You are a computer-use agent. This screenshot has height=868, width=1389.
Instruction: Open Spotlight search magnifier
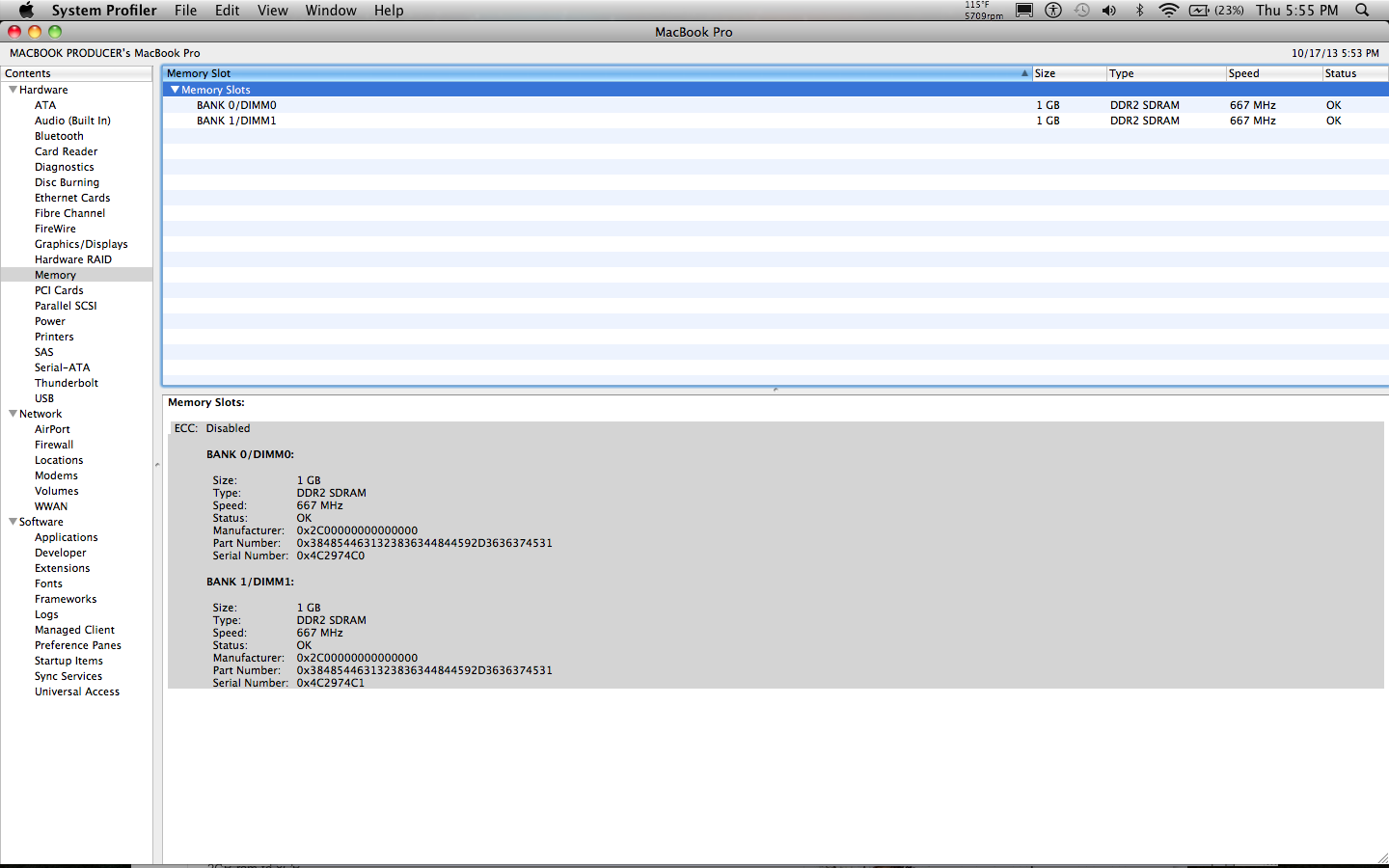click(1362, 11)
